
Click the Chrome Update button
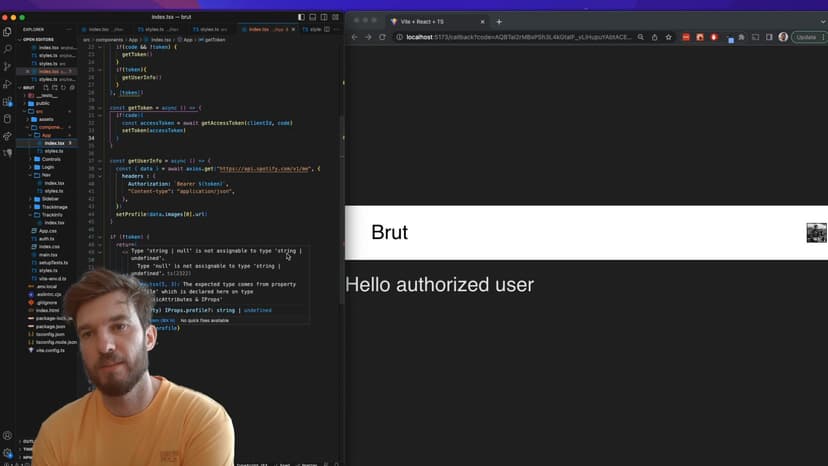click(x=805, y=37)
